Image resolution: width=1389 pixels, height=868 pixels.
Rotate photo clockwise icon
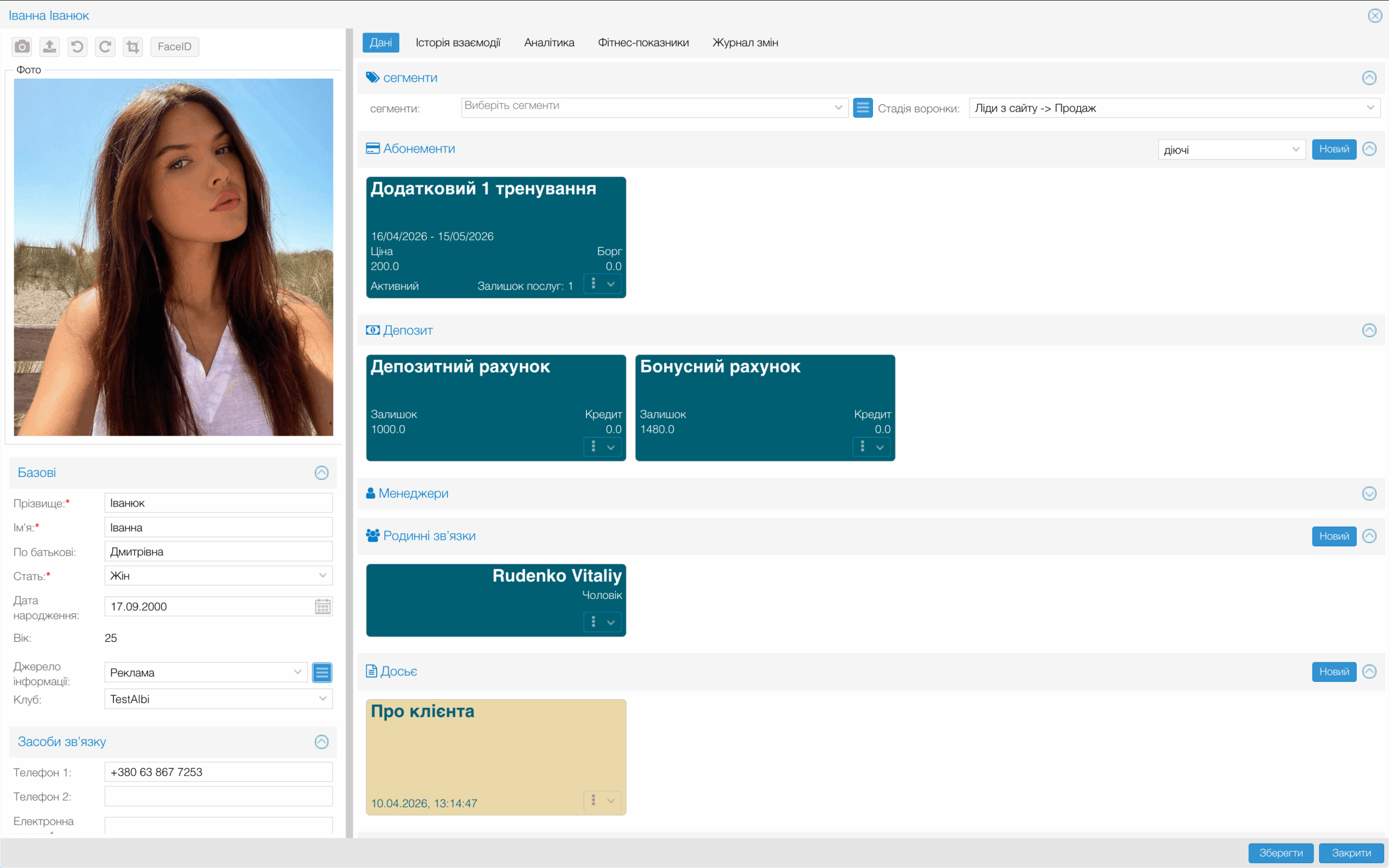tap(105, 47)
